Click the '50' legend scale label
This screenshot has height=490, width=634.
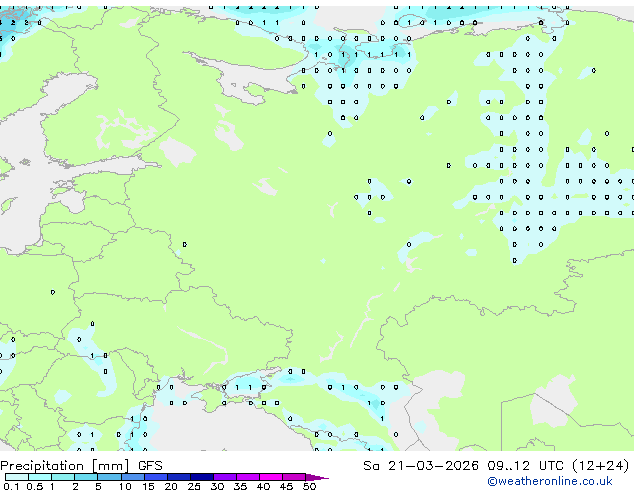tap(309, 486)
